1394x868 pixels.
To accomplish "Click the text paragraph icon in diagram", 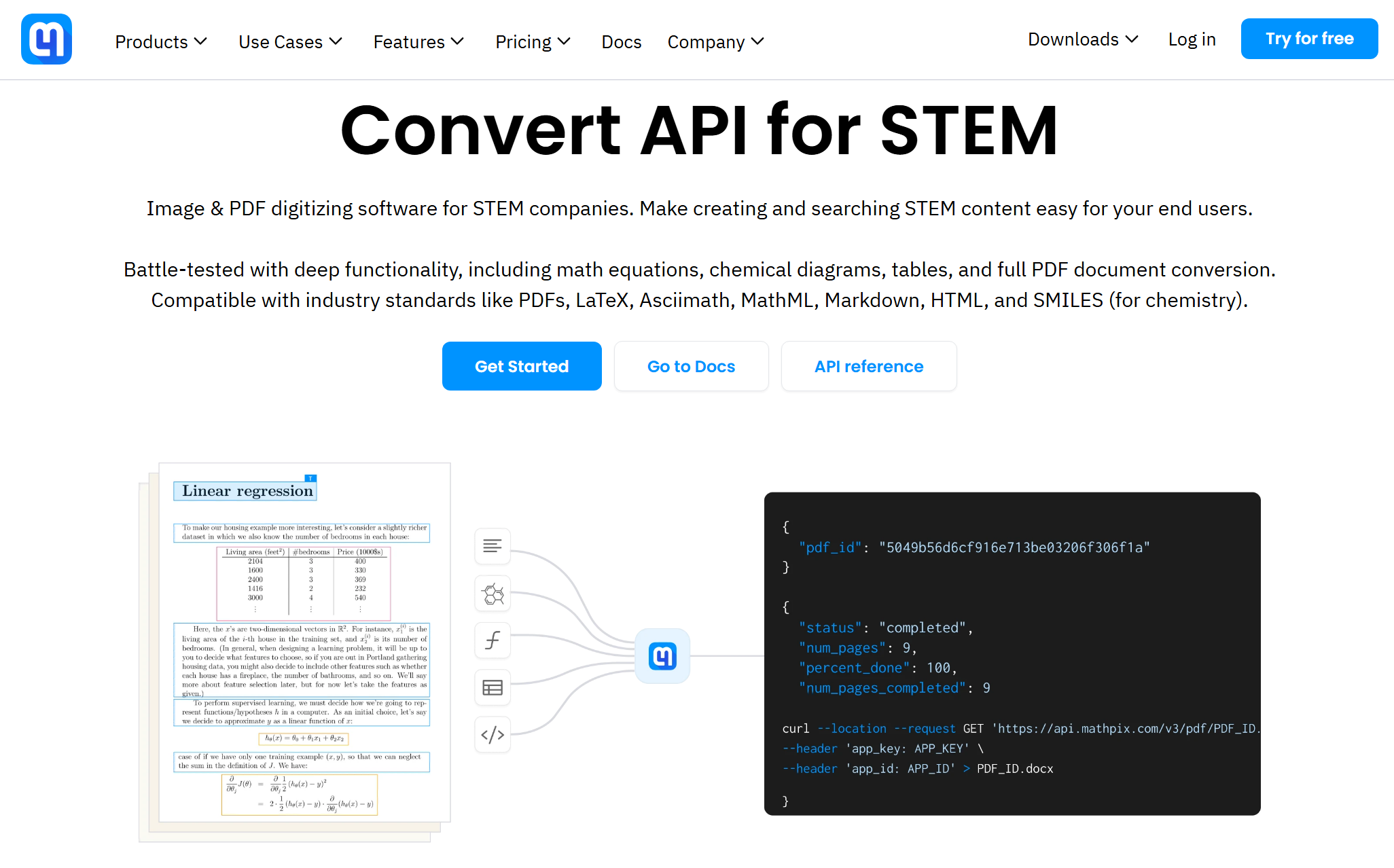I will (x=493, y=546).
